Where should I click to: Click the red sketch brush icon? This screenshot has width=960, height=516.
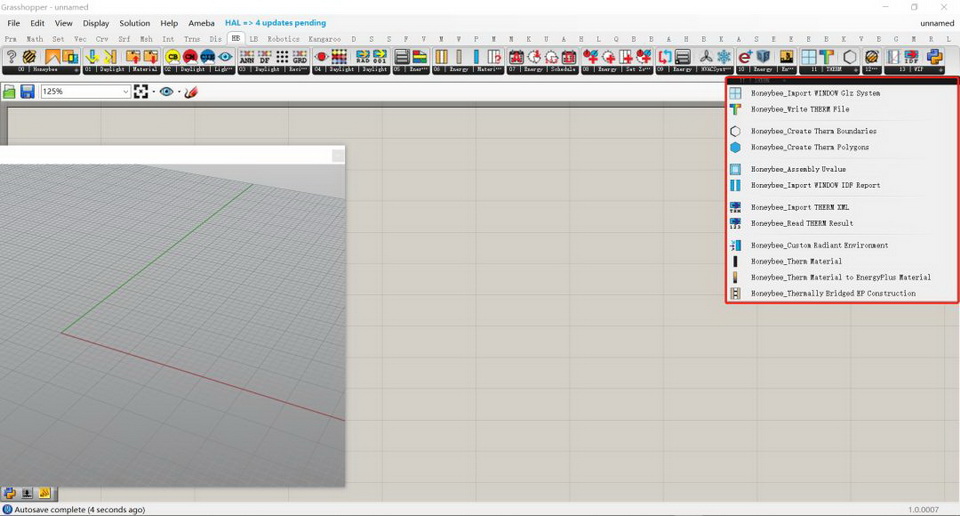(191, 92)
